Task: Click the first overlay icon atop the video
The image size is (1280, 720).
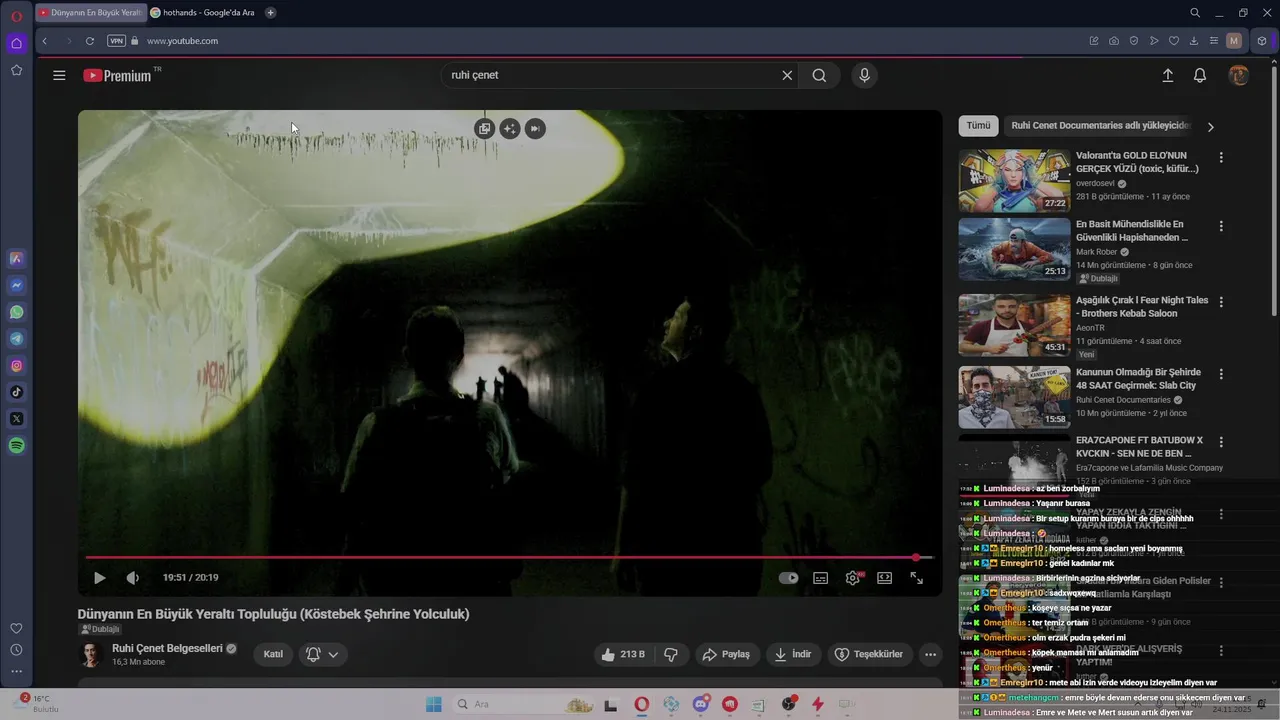Action: coord(485,128)
